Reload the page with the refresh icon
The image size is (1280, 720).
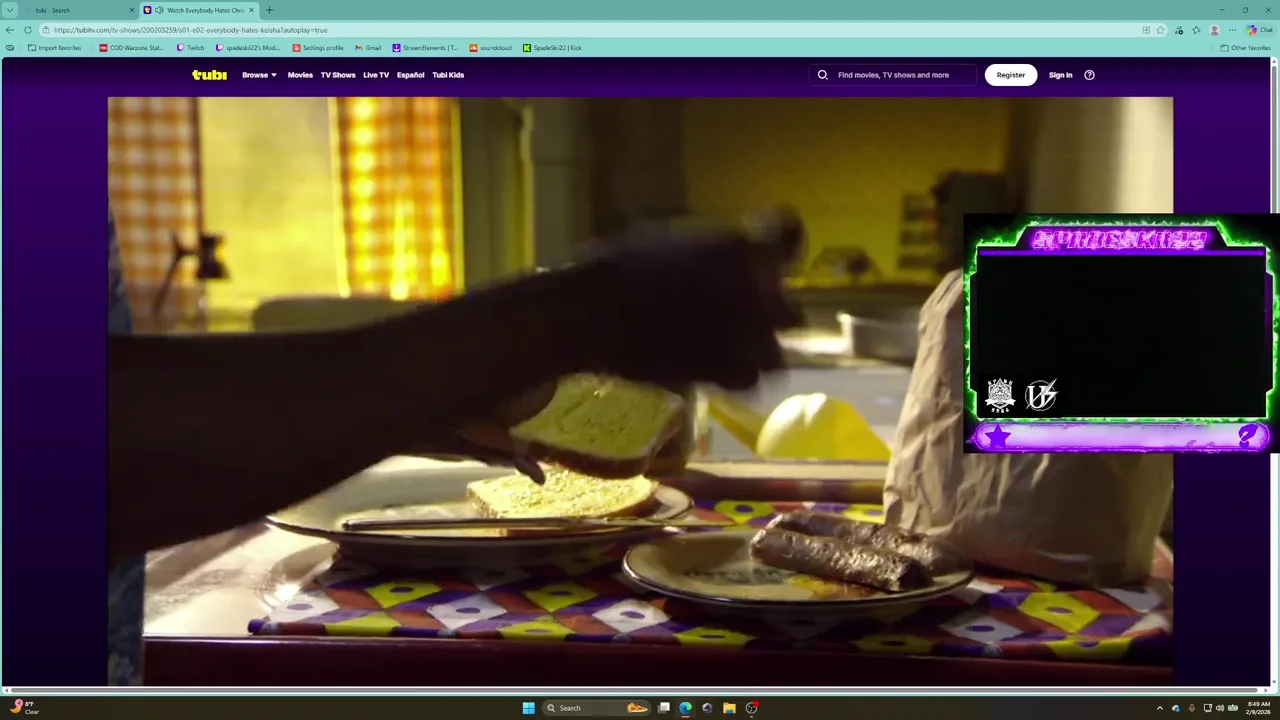pos(27,30)
